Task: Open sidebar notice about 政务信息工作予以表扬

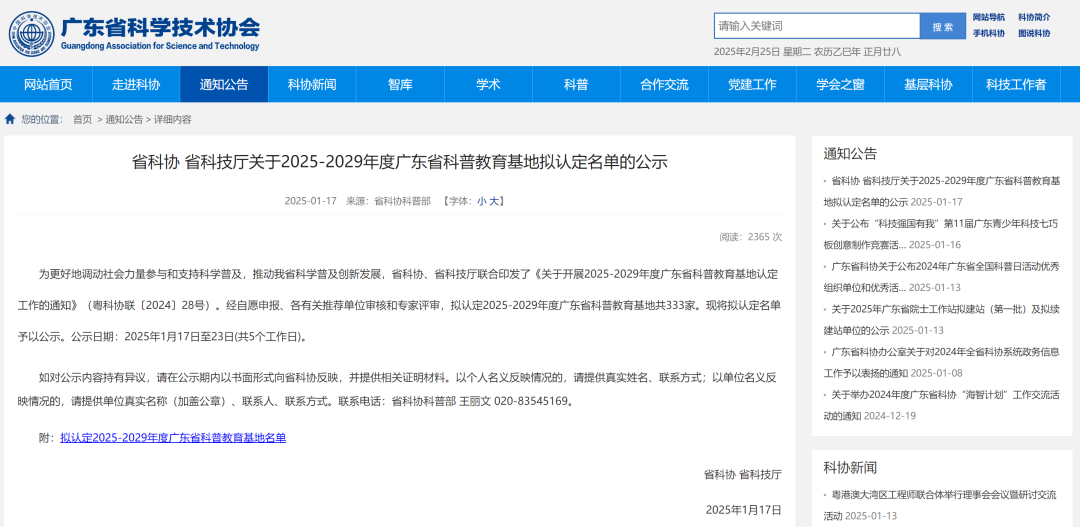Action: point(942,362)
